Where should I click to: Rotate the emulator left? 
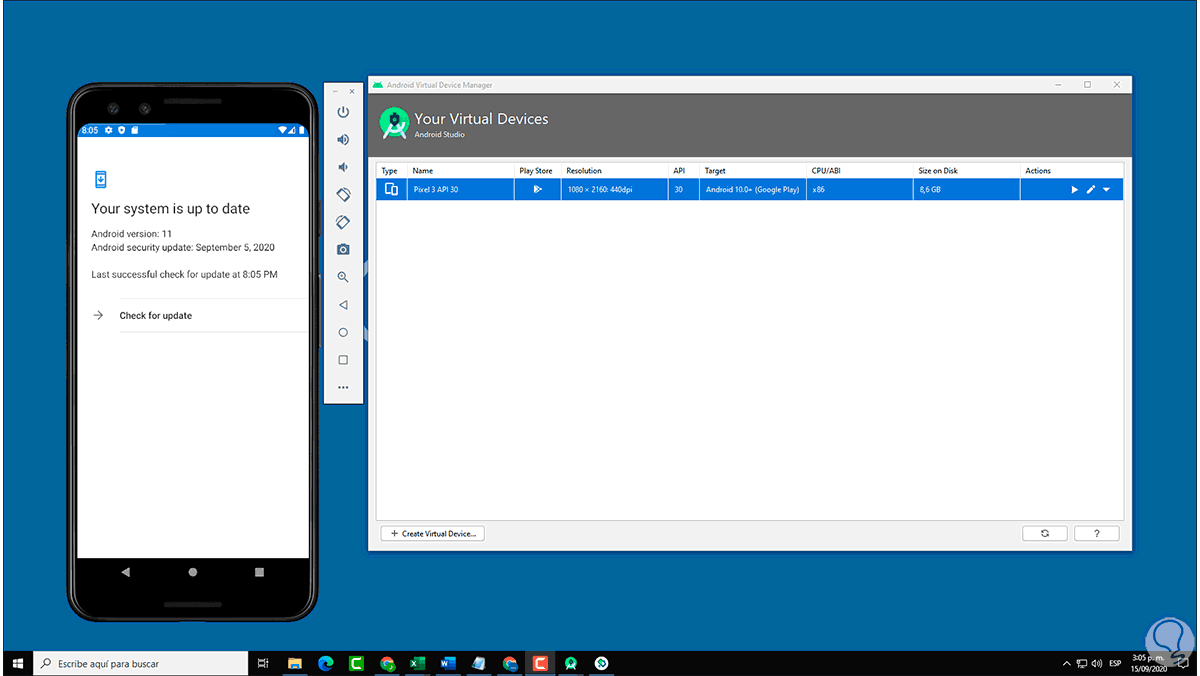point(343,194)
